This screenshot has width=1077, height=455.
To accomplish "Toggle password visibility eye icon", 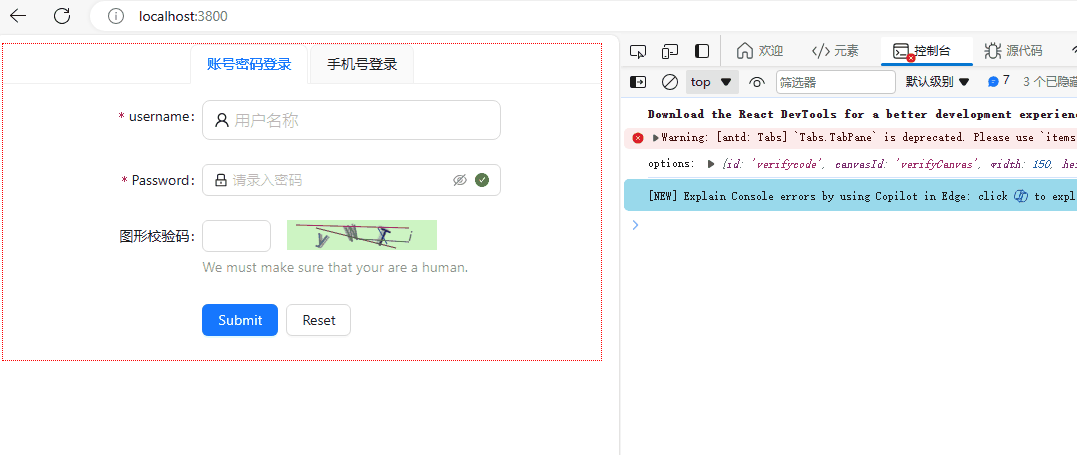I will (x=460, y=180).
